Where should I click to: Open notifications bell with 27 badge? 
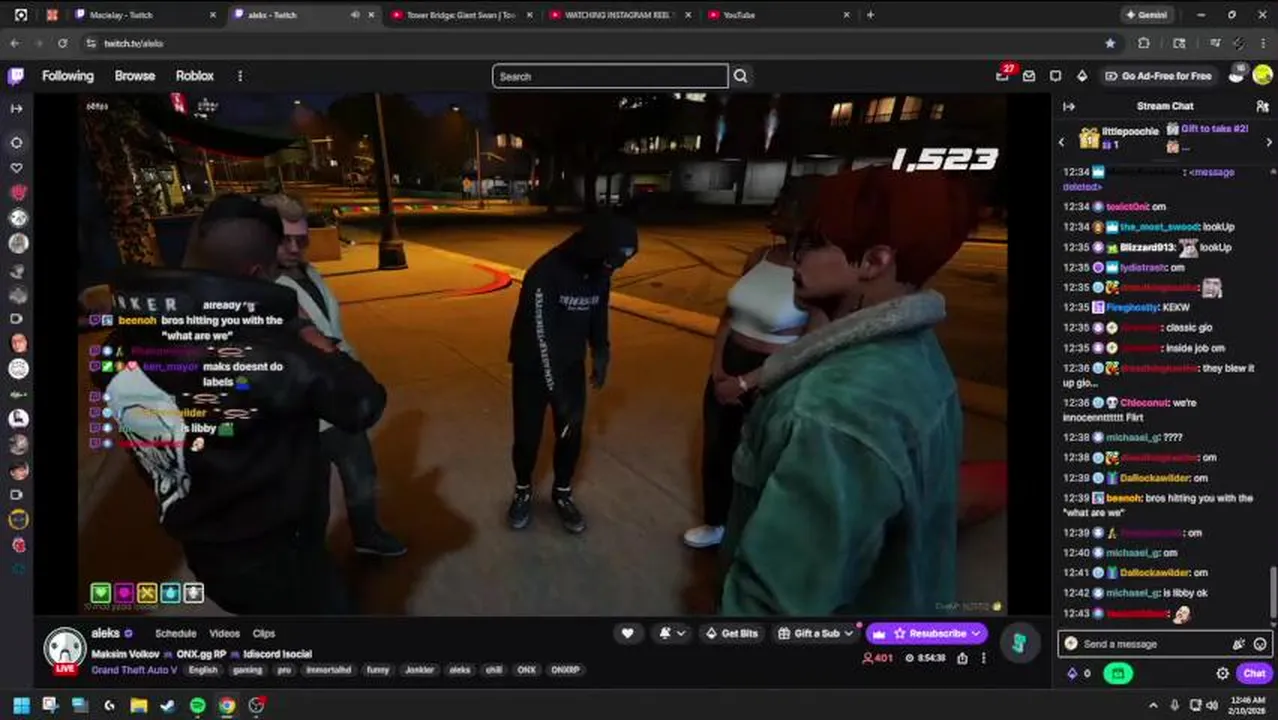[1003, 76]
